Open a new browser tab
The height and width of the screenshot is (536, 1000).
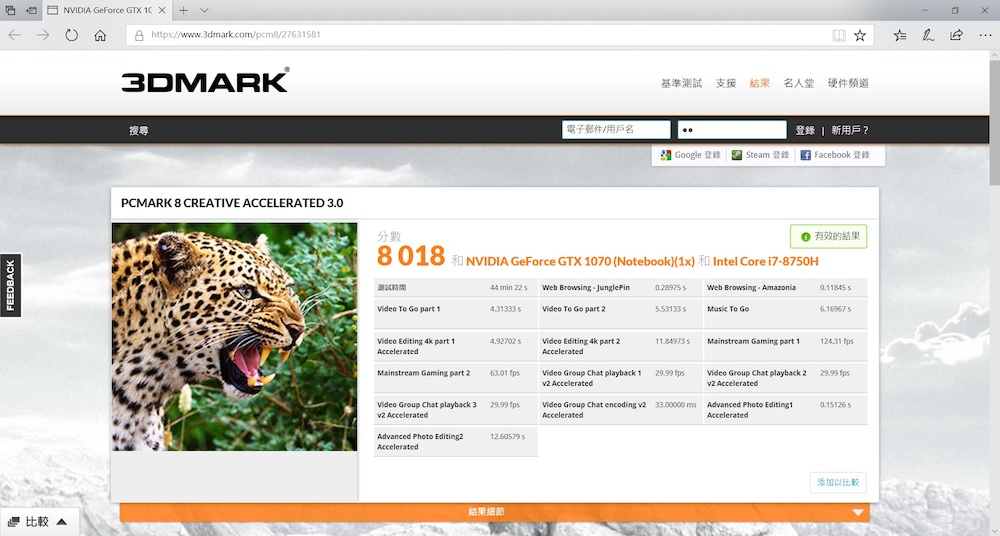[183, 10]
